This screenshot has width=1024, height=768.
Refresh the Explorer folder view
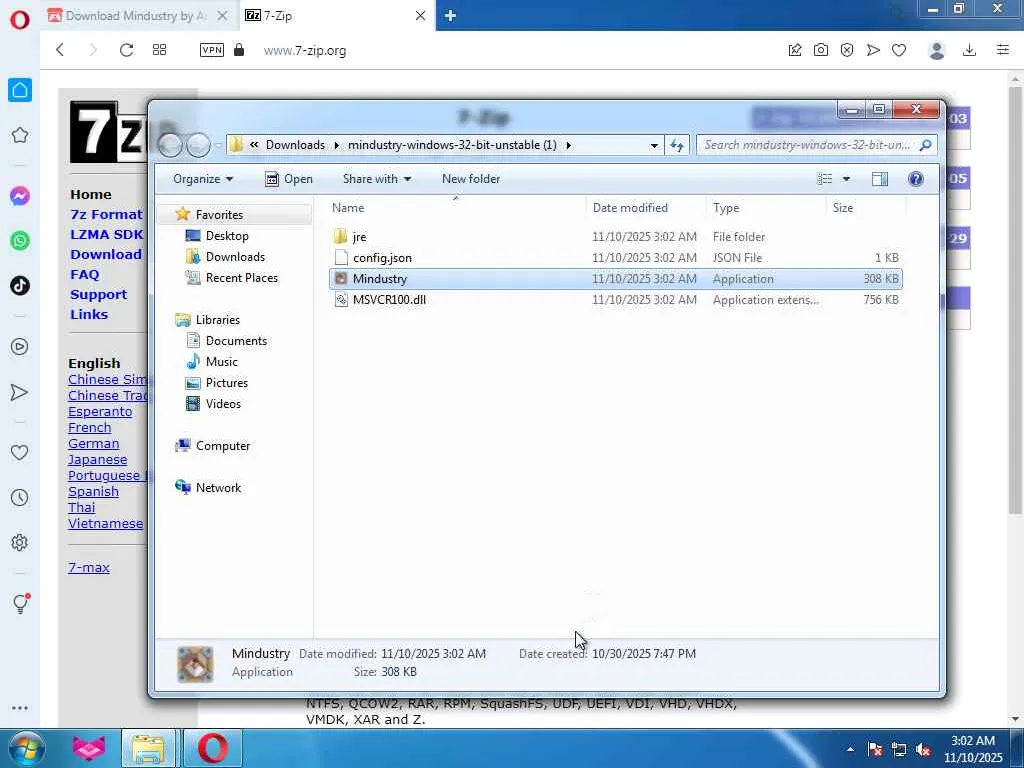point(677,145)
